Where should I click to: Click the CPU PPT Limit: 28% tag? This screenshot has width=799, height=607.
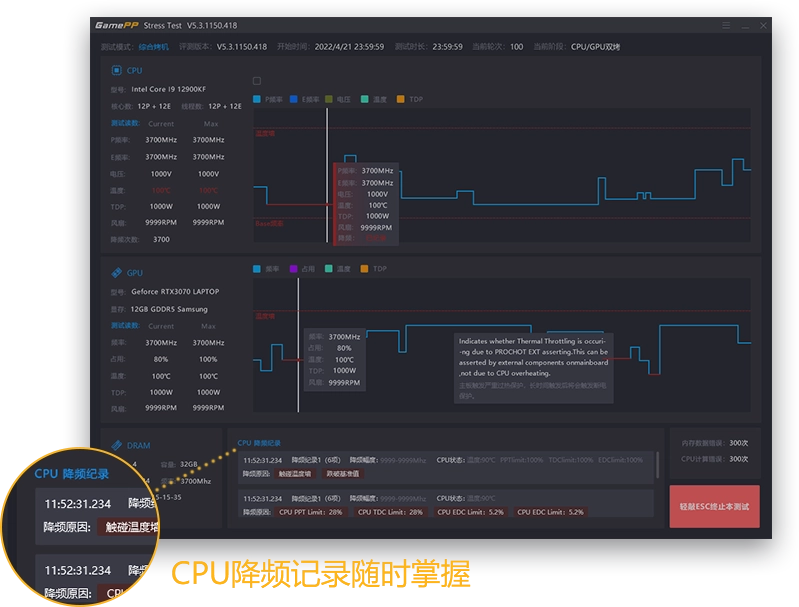(310, 512)
